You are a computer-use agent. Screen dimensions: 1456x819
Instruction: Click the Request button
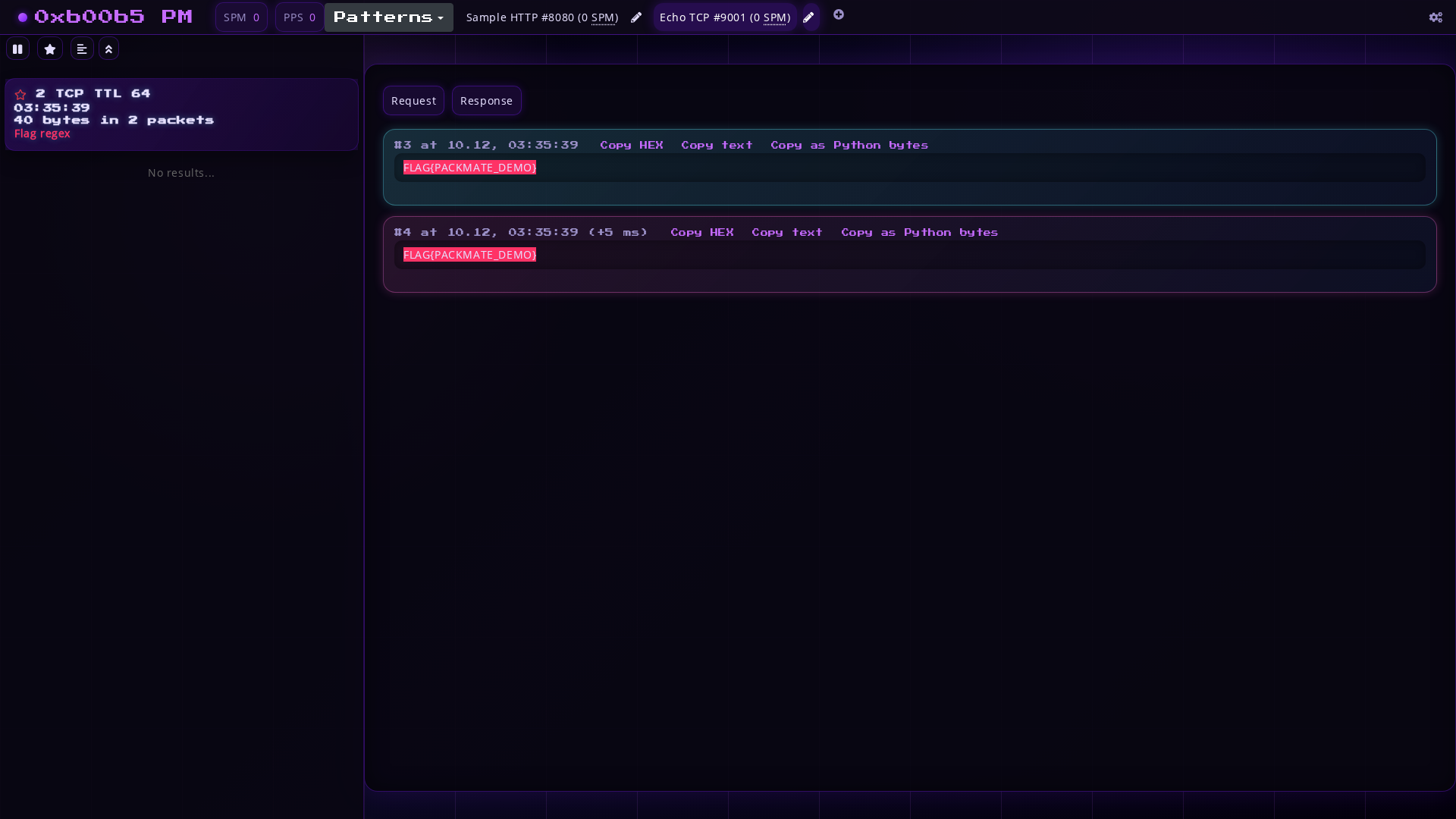pos(413,101)
